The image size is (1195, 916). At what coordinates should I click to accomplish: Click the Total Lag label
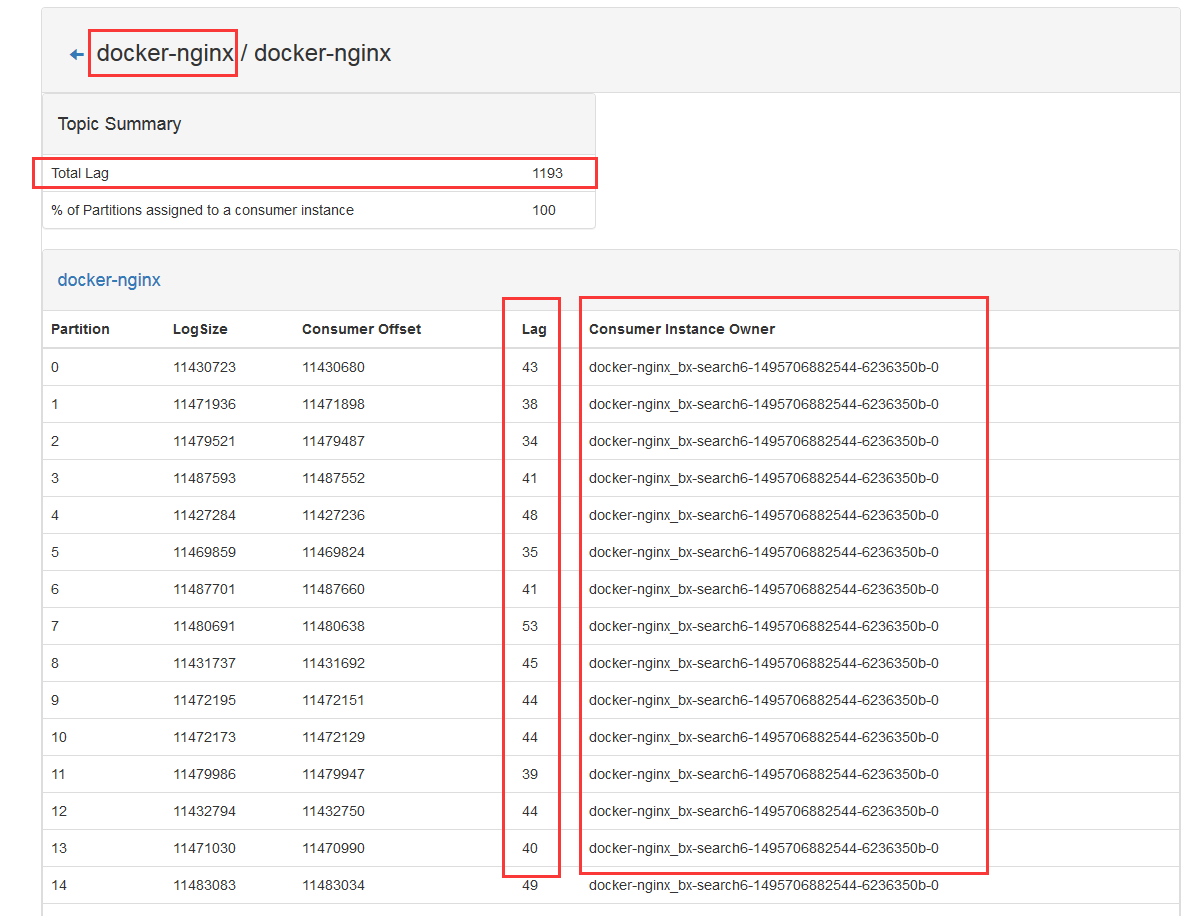tap(80, 173)
